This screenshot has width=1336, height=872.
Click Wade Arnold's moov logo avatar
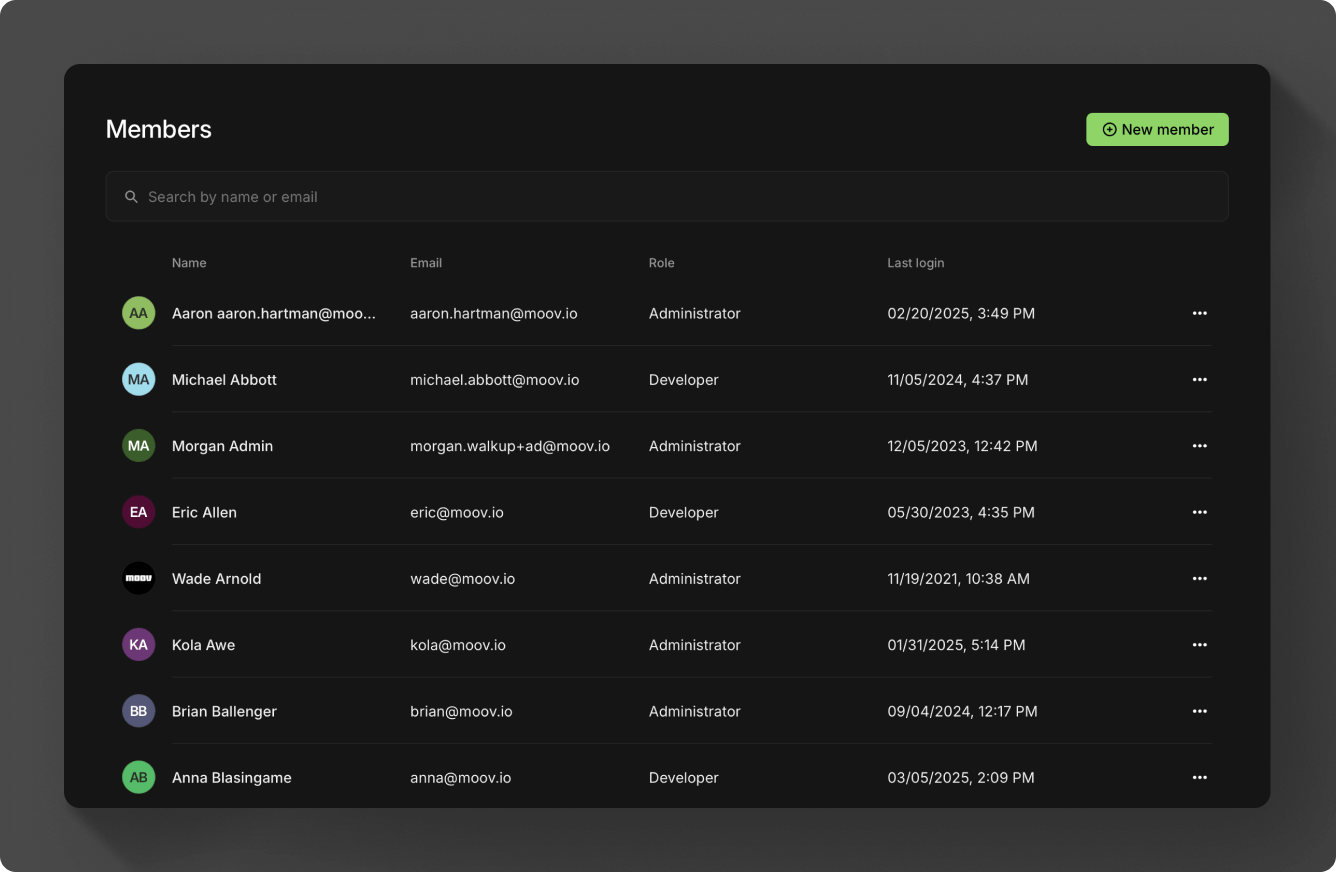pos(138,578)
